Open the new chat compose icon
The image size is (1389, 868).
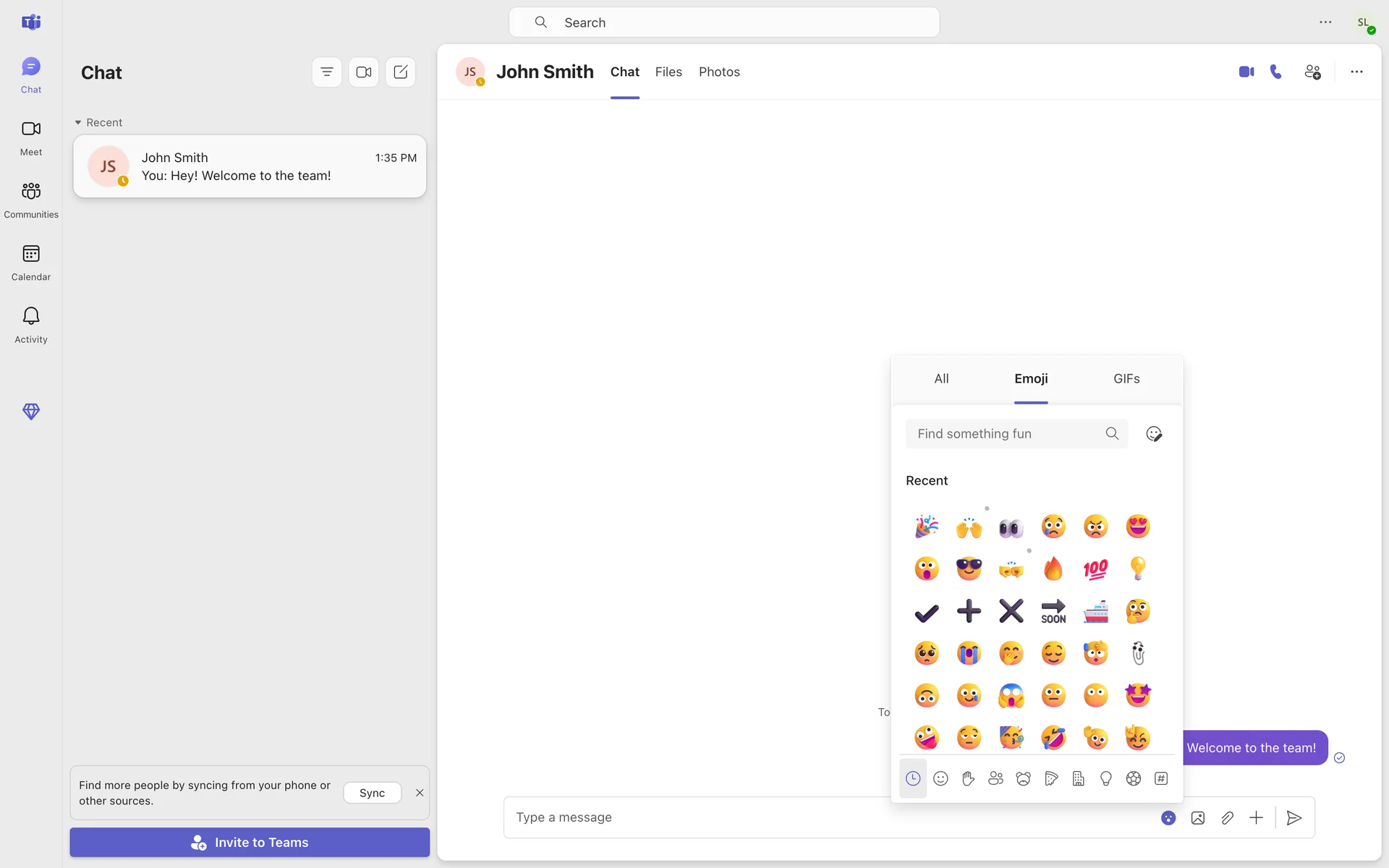point(400,72)
